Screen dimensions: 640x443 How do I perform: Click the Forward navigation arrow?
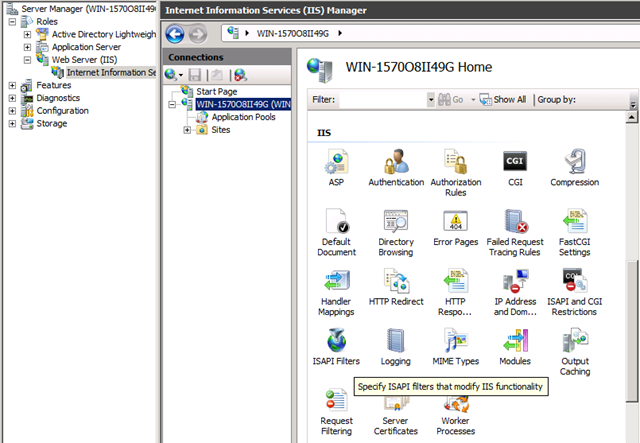pos(198,34)
